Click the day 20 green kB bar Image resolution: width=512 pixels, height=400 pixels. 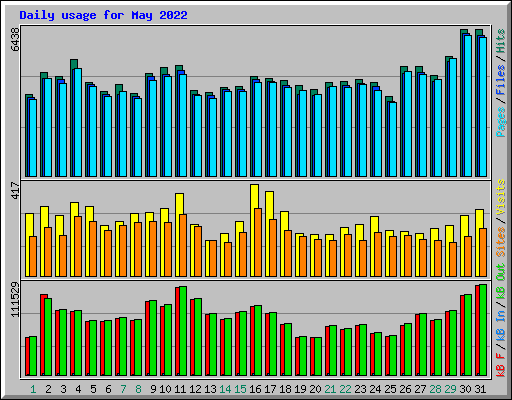318,357
